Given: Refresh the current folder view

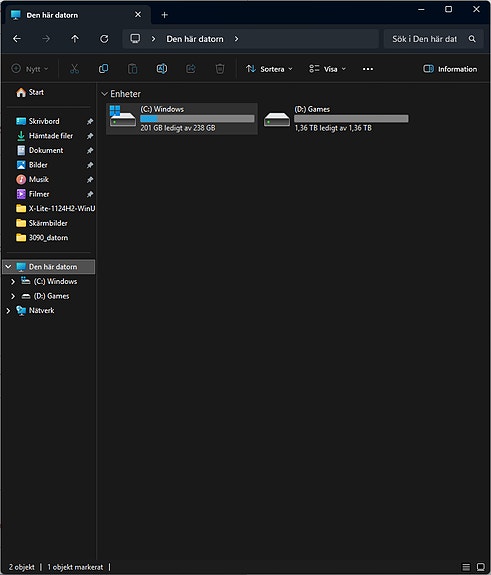Looking at the screenshot, I should tap(104, 39).
